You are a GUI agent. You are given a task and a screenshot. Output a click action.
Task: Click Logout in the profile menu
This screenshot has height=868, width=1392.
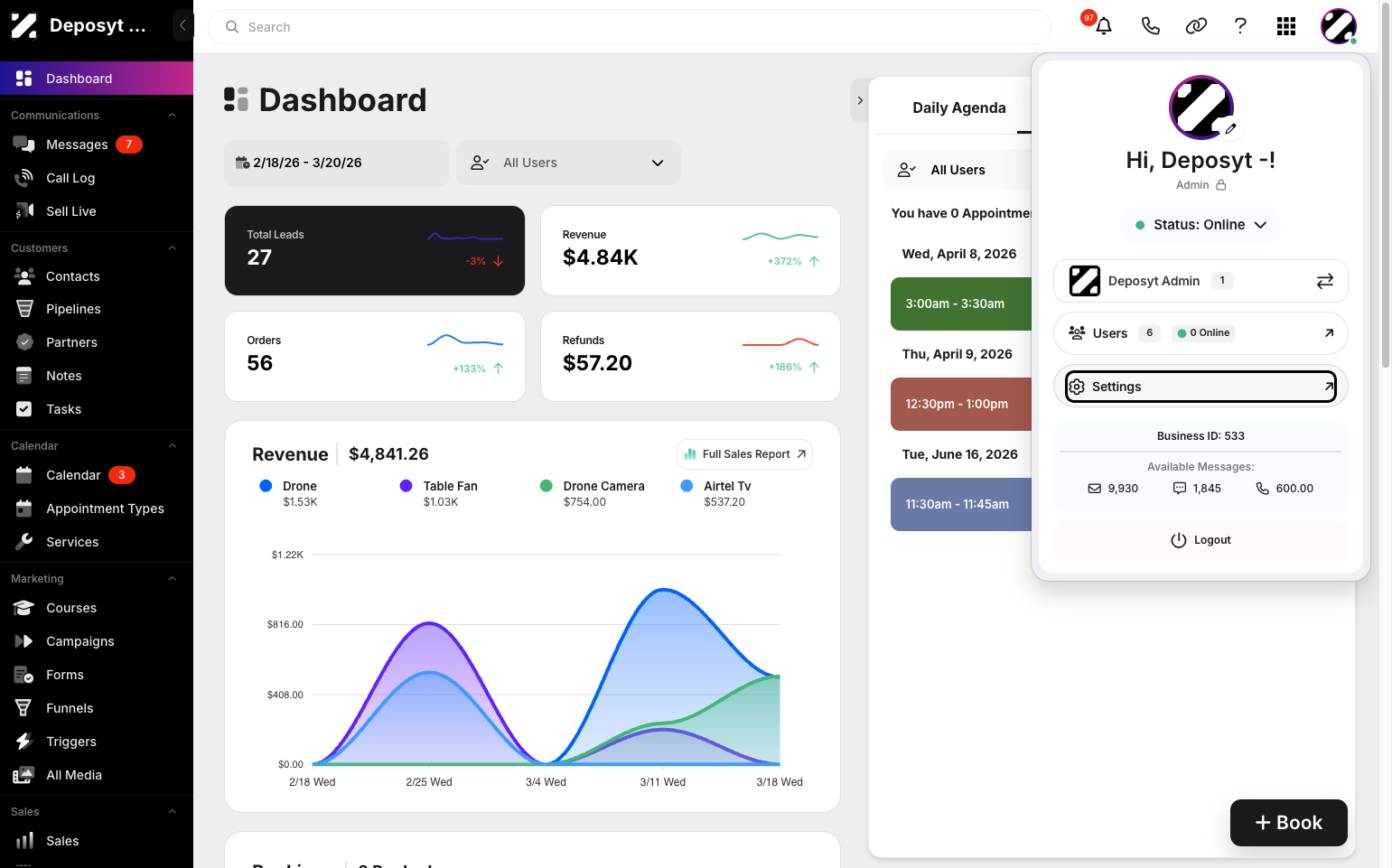pos(1200,540)
